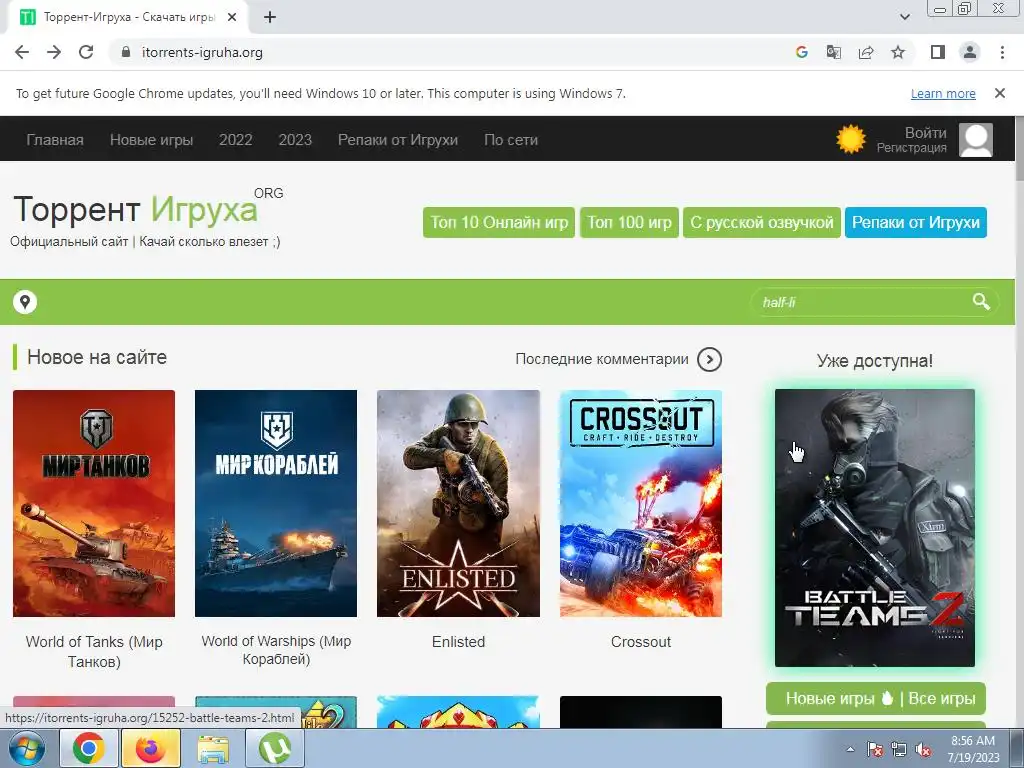Open the new tab plus button
Image resolution: width=1024 pixels, height=768 pixels.
tap(270, 17)
